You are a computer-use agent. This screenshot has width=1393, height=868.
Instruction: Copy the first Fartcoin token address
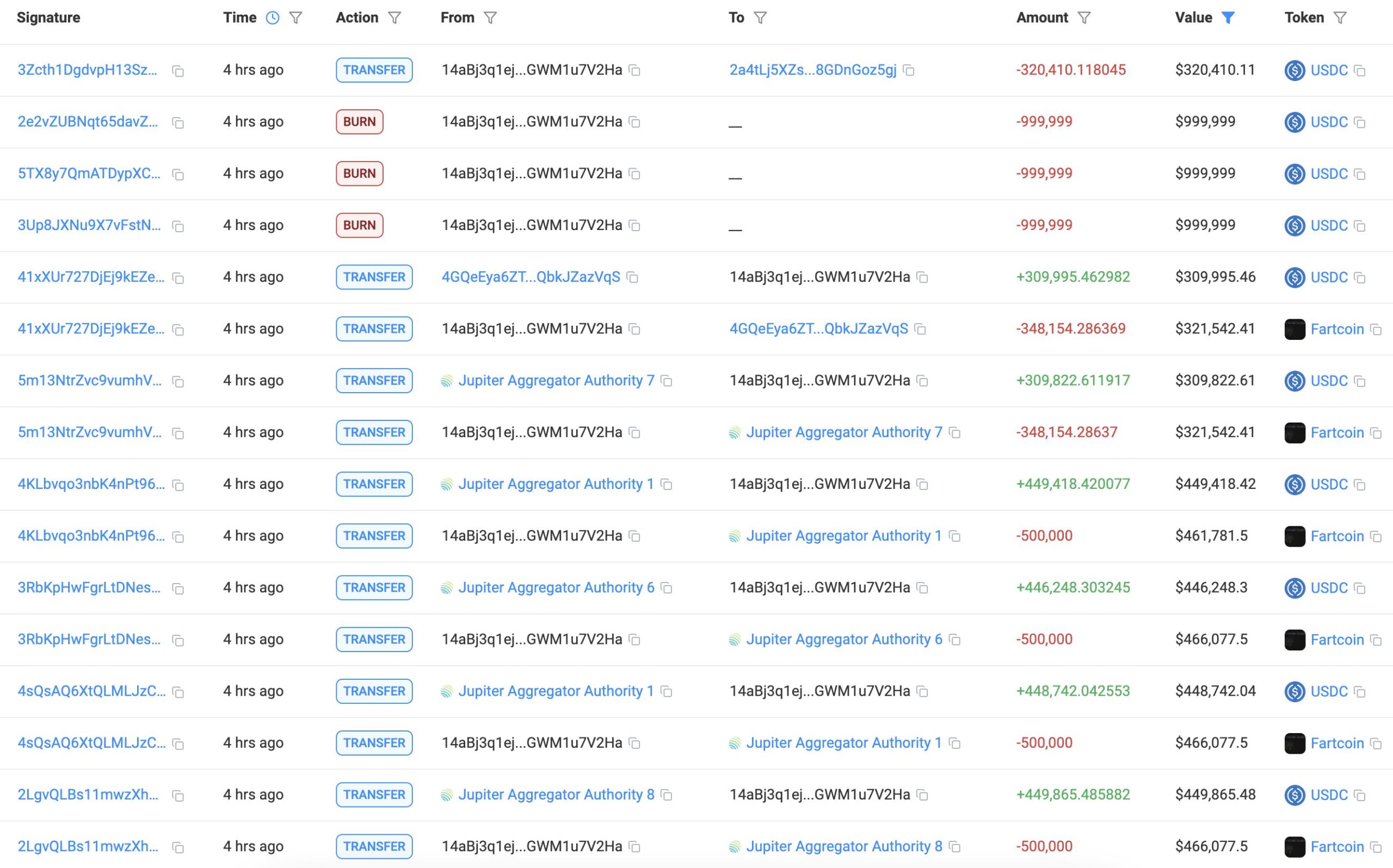coord(1376,329)
